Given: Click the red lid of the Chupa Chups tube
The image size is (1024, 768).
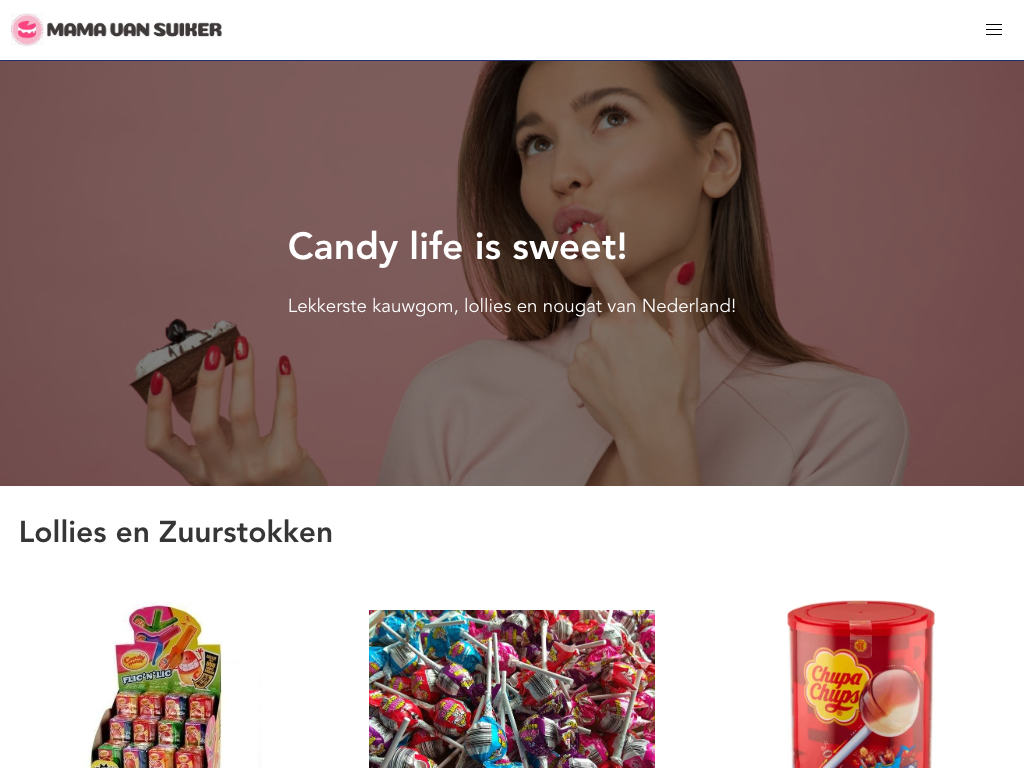Looking at the screenshot, I should (x=861, y=614).
